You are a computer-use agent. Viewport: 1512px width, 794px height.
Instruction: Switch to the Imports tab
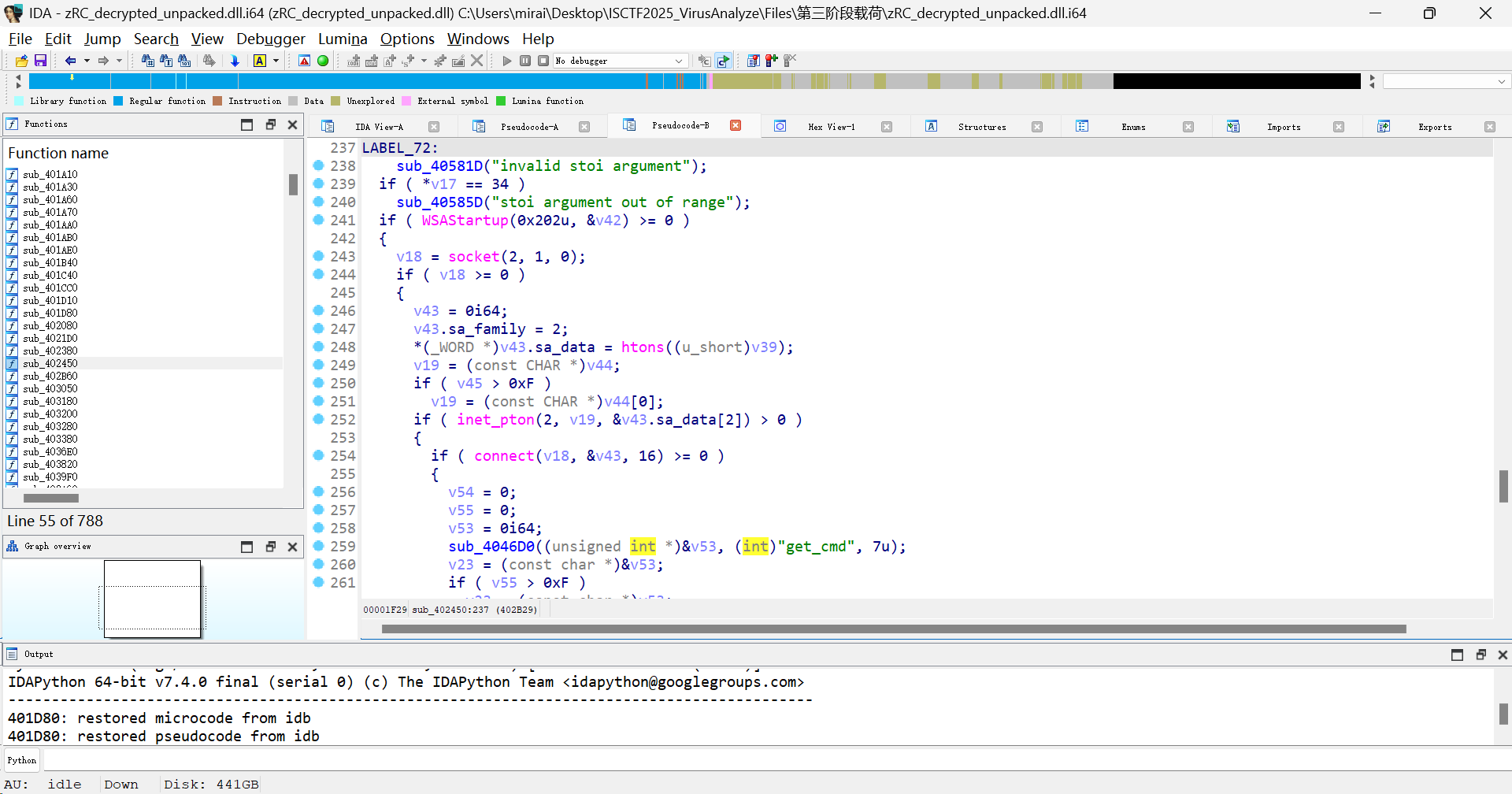(x=1284, y=127)
